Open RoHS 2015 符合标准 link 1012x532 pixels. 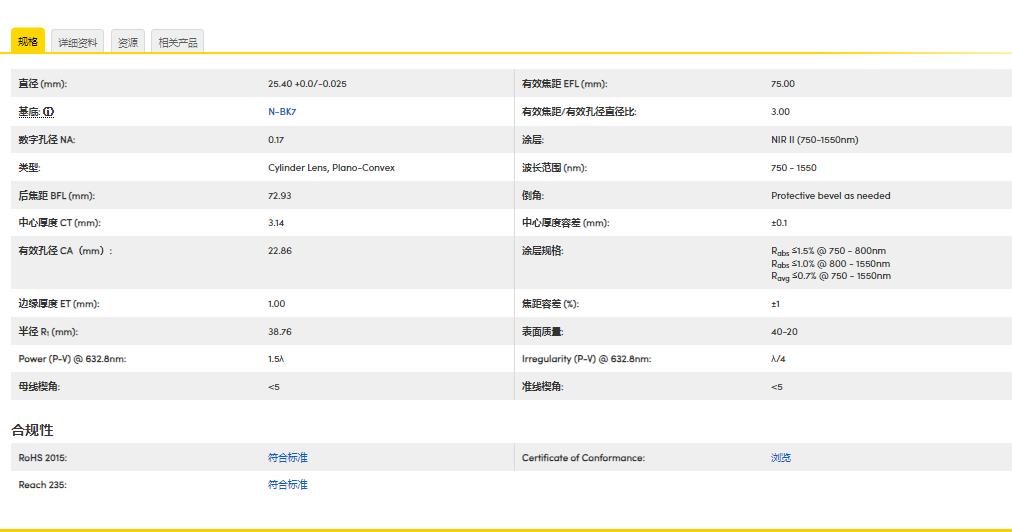pos(288,457)
